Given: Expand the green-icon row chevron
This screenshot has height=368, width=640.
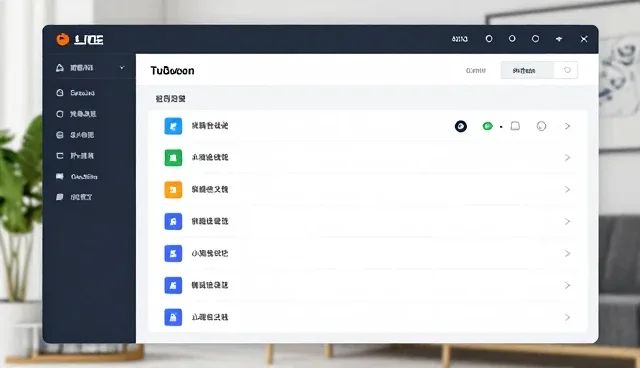Looking at the screenshot, I should (567, 157).
